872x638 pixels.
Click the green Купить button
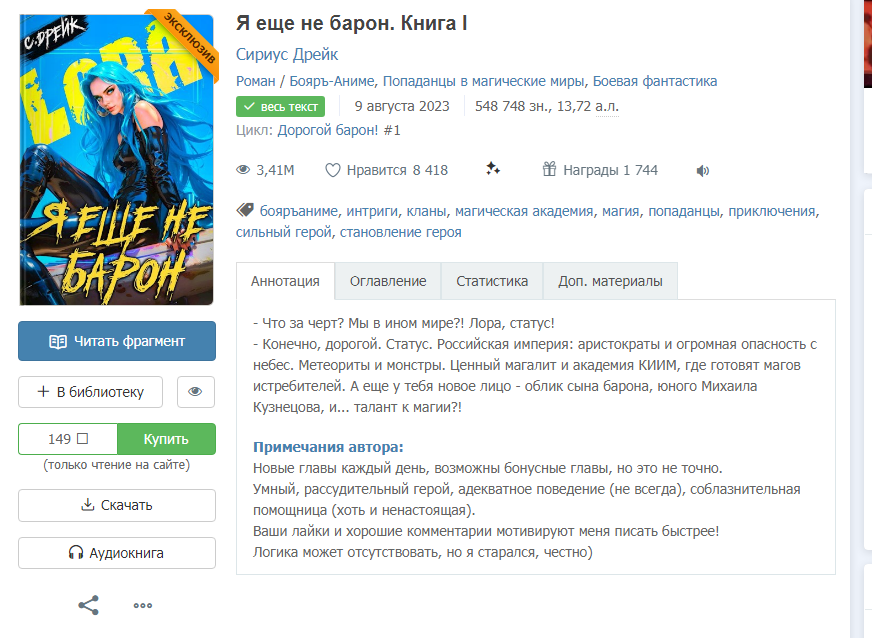tap(166, 439)
